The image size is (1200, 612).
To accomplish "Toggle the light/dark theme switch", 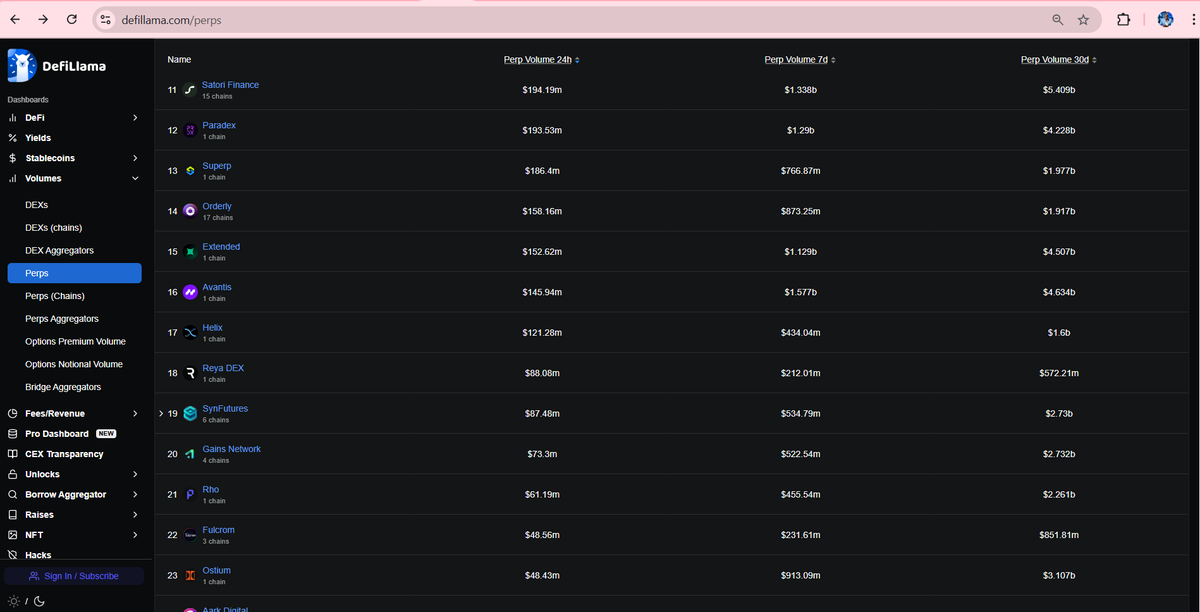I will [x=27, y=601].
